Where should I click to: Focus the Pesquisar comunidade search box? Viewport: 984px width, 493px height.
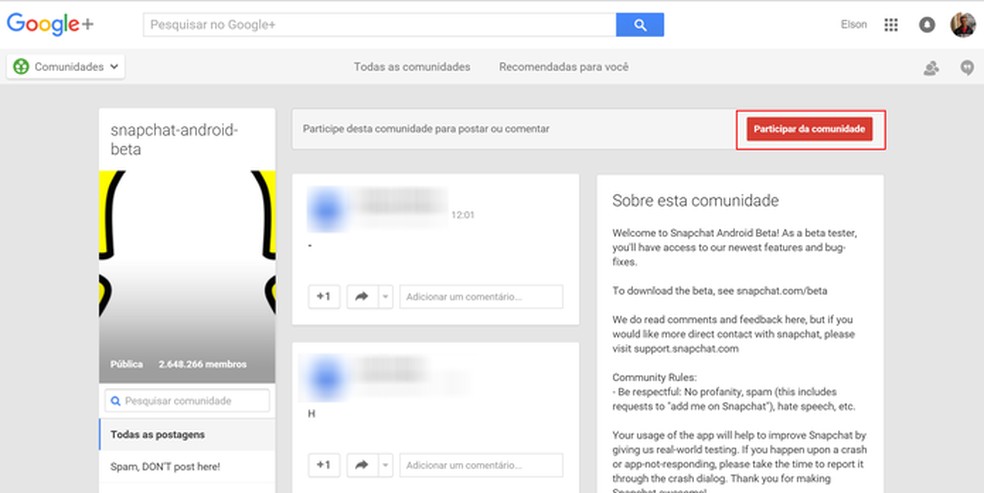187,401
